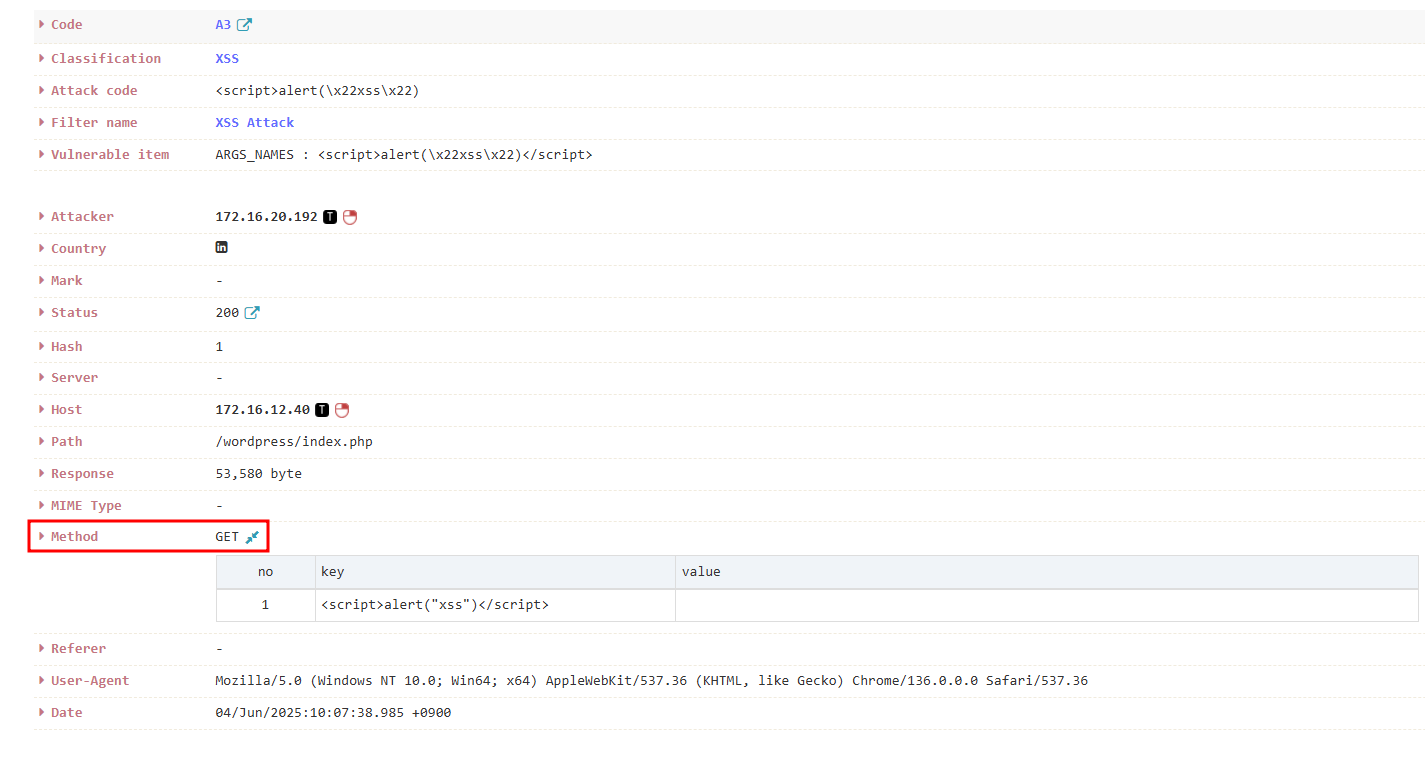Click the response size 53,580 byte
The image size is (1425, 762).
(258, 474)
